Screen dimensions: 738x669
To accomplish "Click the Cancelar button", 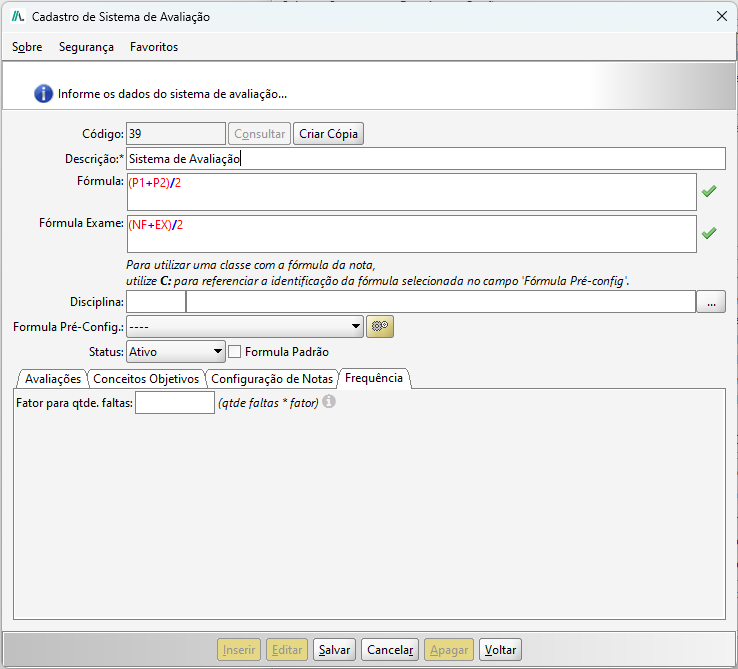I will (390, 650).
